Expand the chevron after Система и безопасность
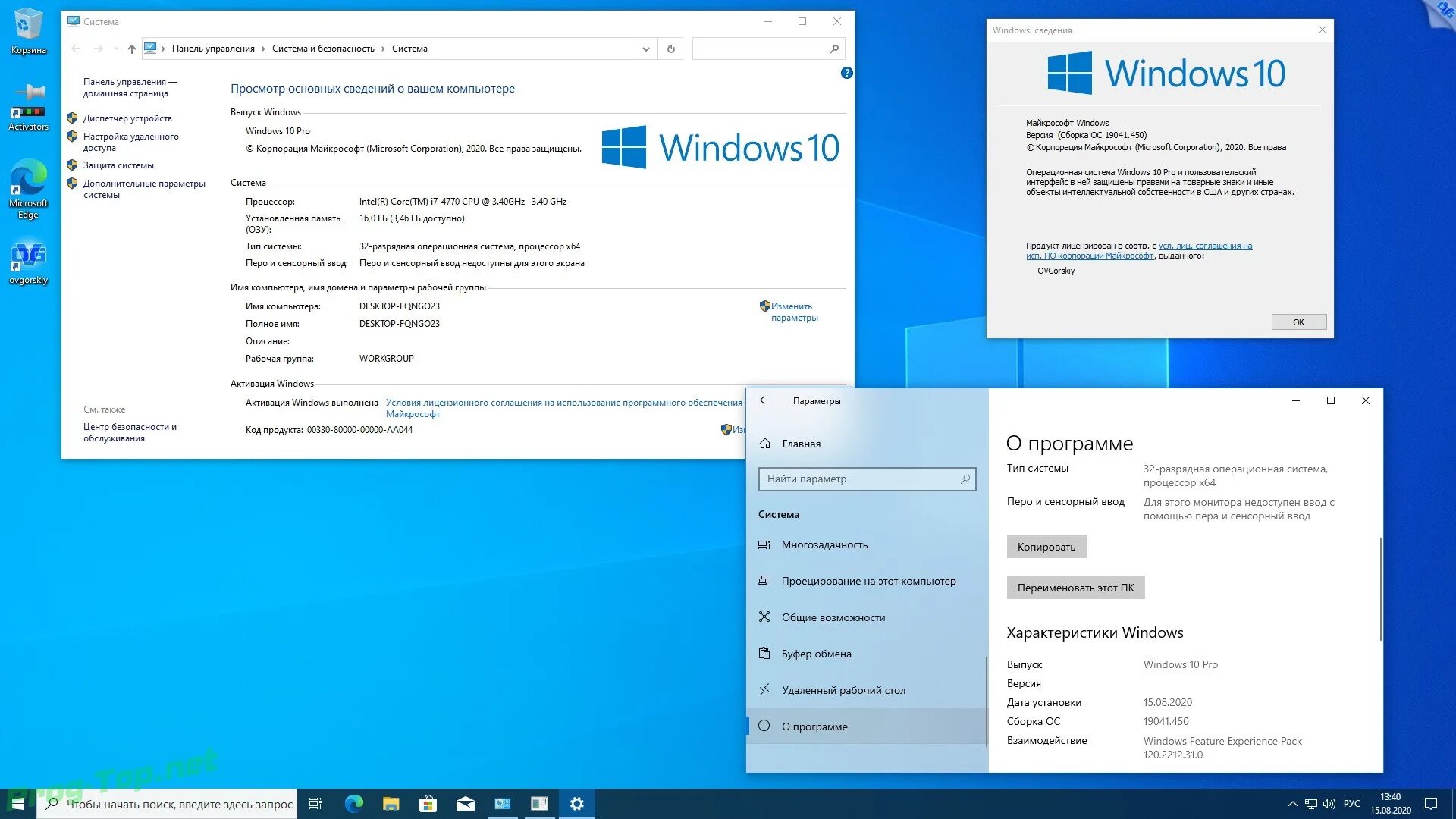Image resolution: width=1456 pixels, height=819 pixels. pyautogui.click(x=383, y=49)
